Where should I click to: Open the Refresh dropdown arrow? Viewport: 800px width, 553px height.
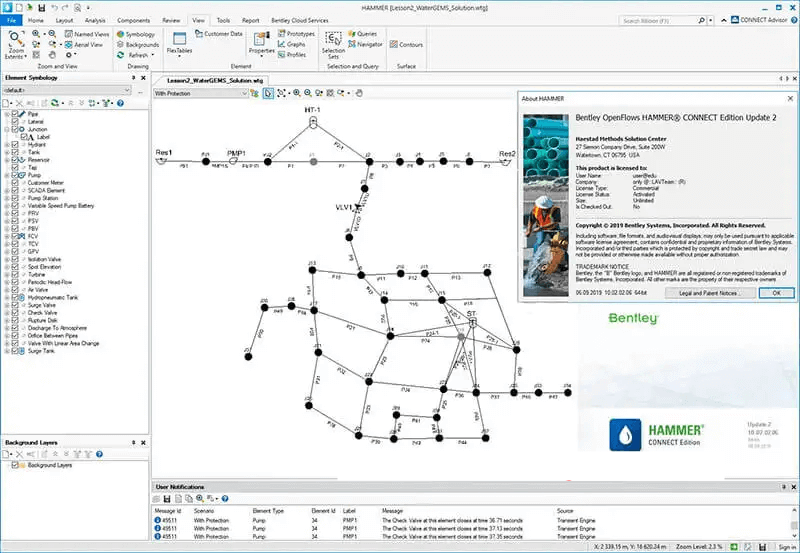point(153,55)
